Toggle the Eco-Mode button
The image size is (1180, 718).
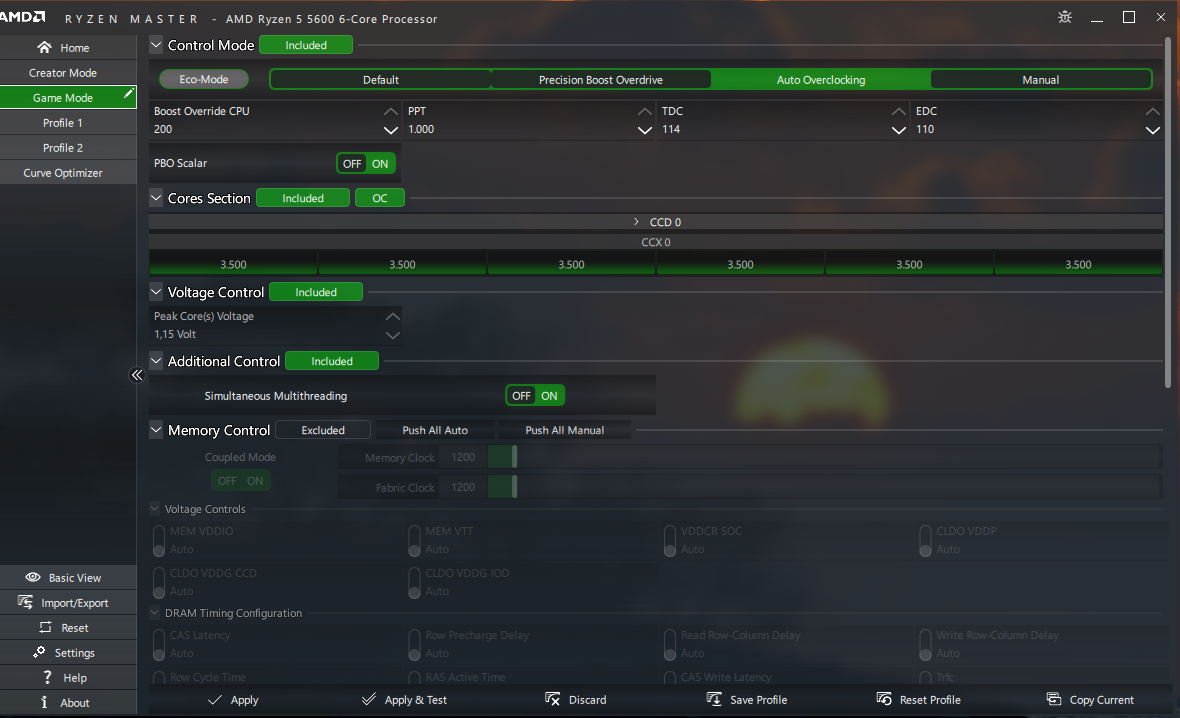click(x=204, y=79)
